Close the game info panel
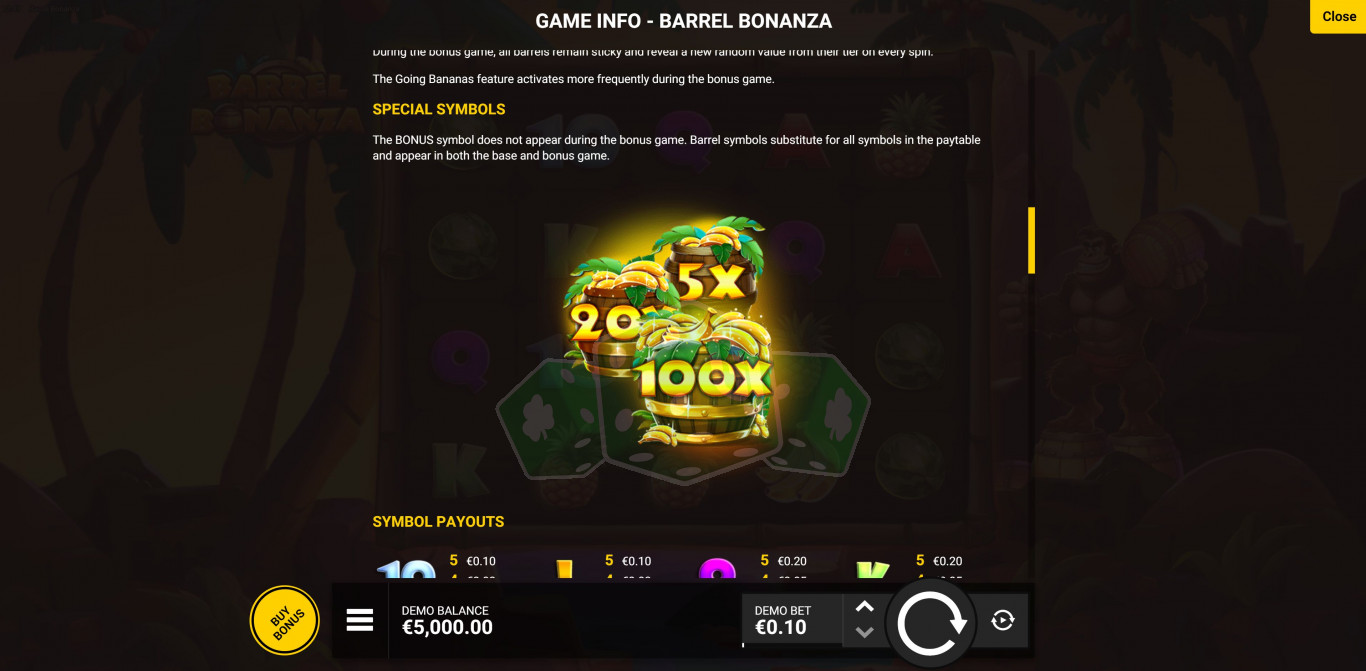 click(1338, 16)
